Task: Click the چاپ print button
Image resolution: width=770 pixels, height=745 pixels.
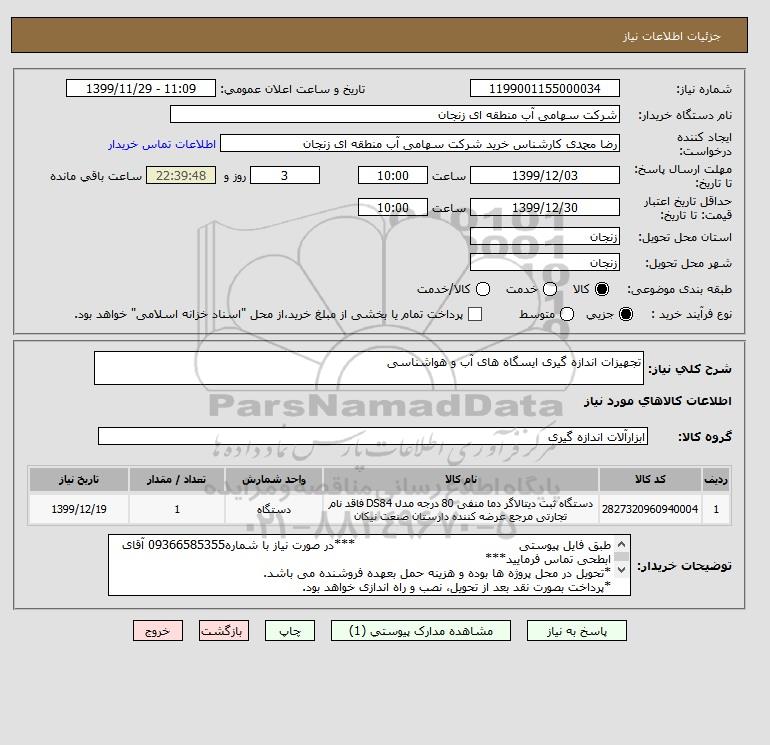Action: tap(290, 631)
